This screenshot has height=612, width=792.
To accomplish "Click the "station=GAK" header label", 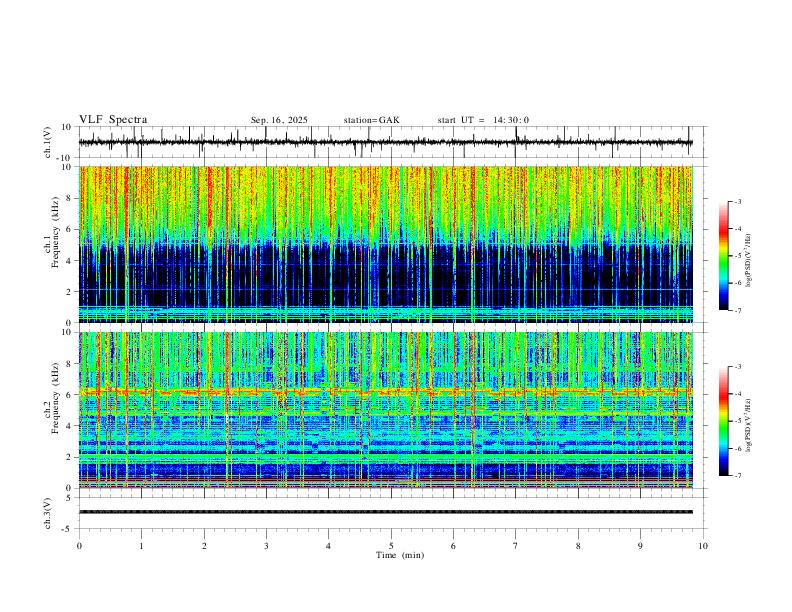I will tap(371, 120).
